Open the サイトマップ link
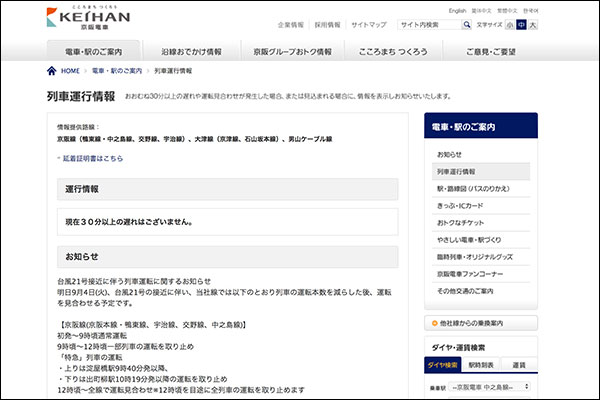The image size is (600, 400). pos(370,24)
